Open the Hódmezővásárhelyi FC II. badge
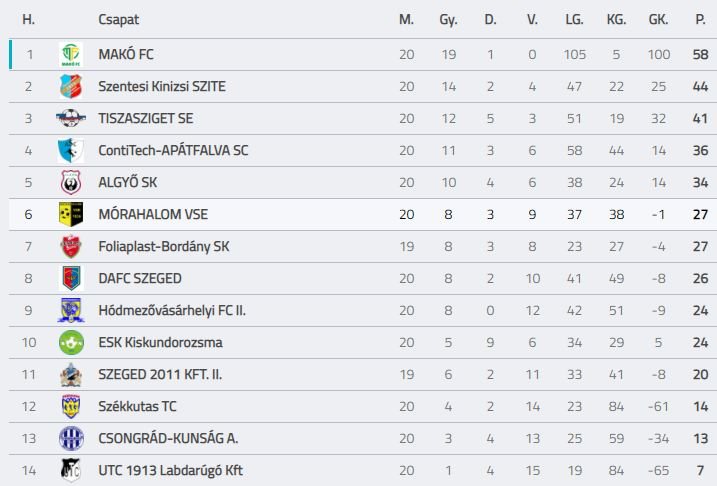Viewport: 717px width, 486px height. tap(70, 310)
